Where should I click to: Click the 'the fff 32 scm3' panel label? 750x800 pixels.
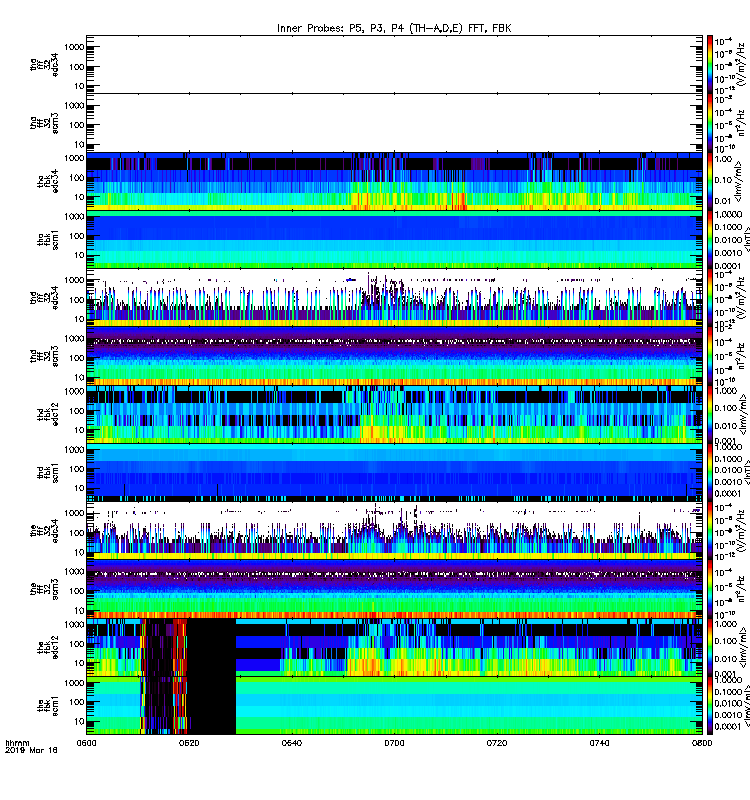tap(44, 589)
